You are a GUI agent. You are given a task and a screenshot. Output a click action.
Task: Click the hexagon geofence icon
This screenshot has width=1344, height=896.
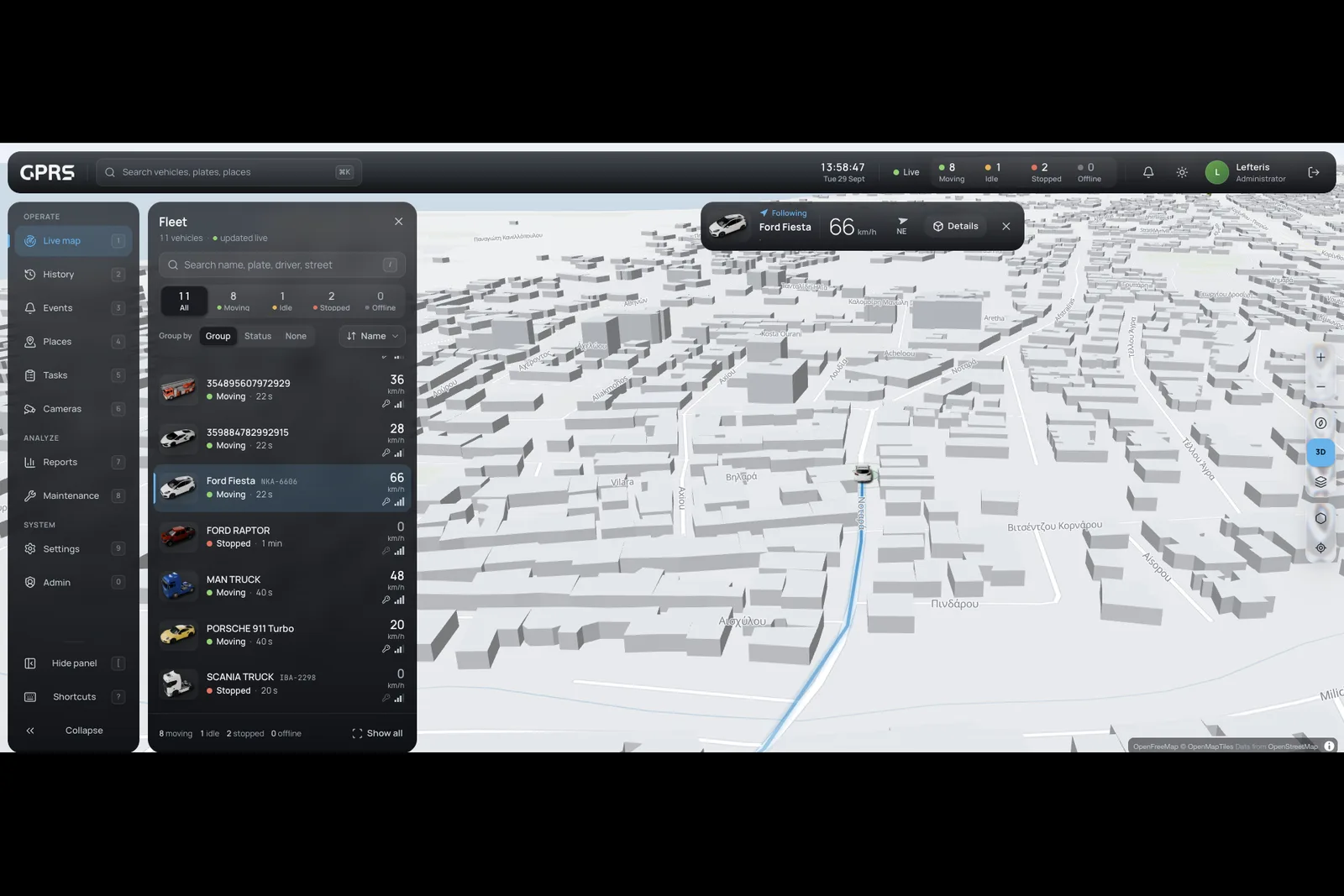(x=1320, y=518)
